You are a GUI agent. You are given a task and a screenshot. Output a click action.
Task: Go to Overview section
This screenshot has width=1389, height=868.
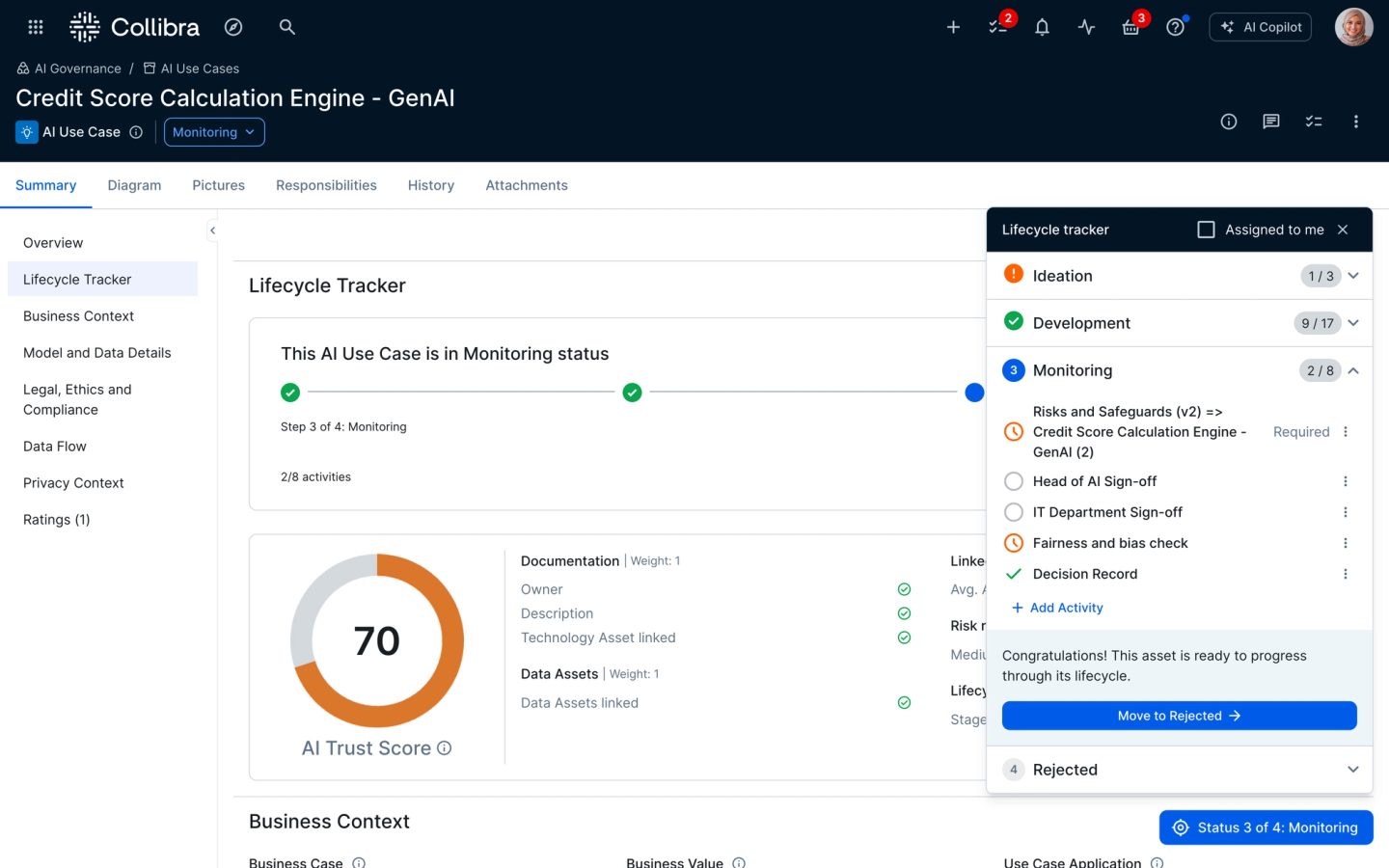coord(53,243)
